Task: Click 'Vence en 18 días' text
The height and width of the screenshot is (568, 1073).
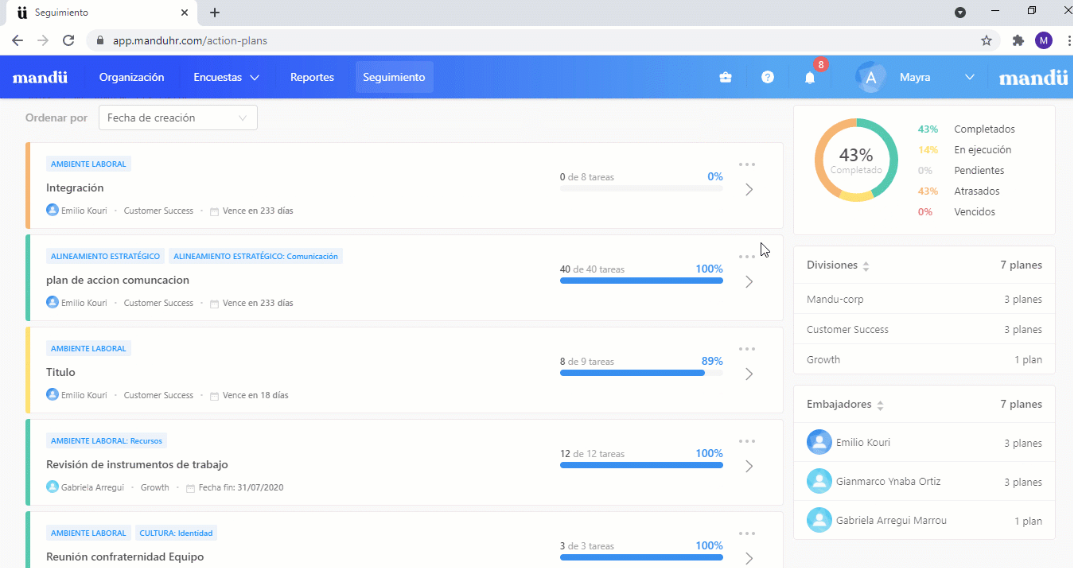Action: [255, 396]
